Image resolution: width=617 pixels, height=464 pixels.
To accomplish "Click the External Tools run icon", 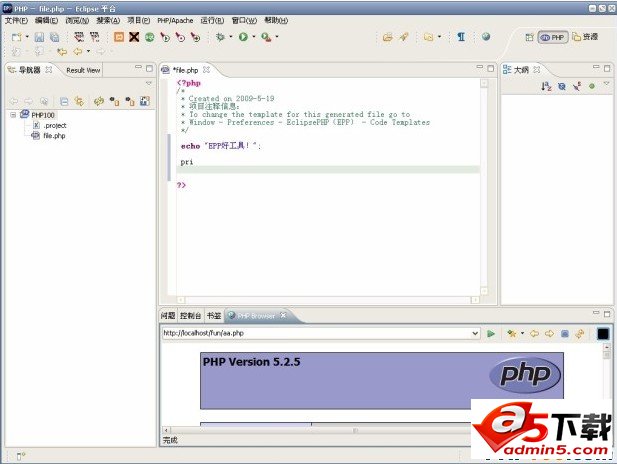I will pyautogui.click(x=266, y=37).
